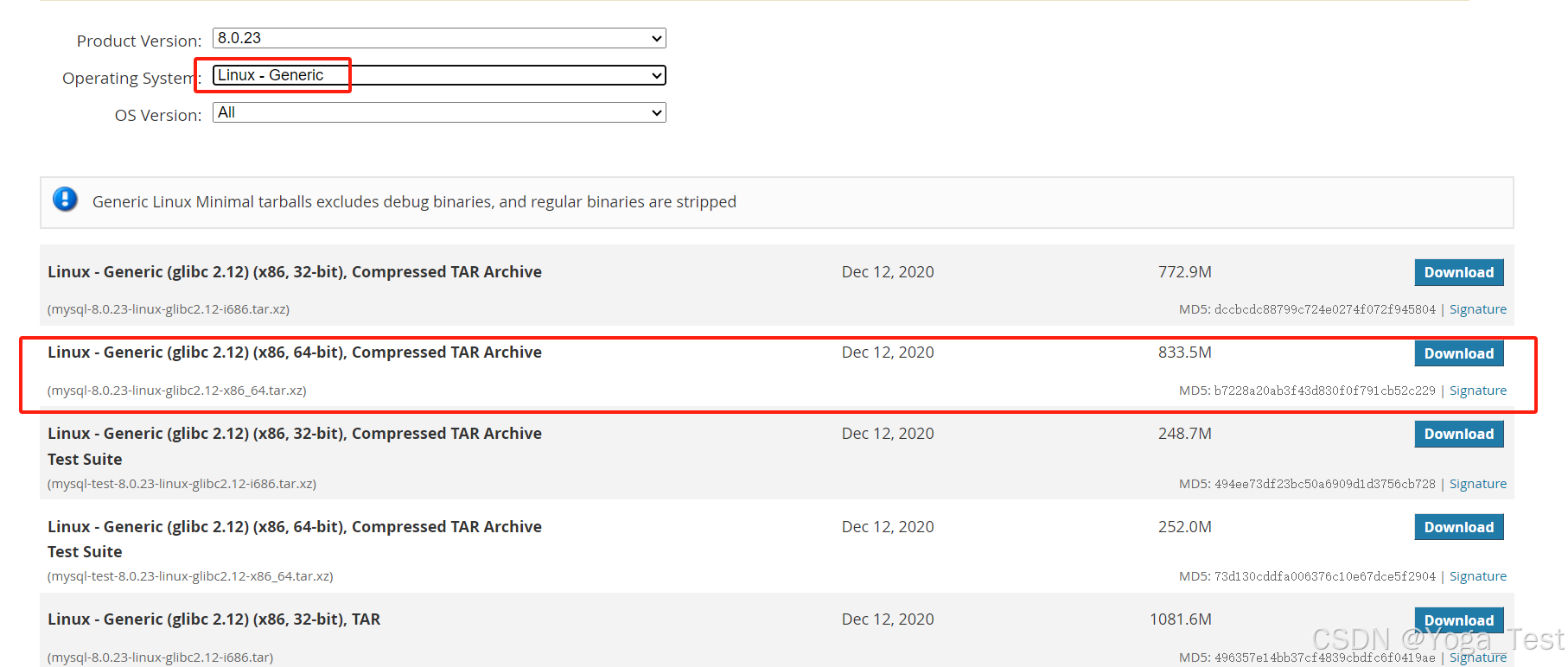Download the 252.0M 64-bit Test Suite
This screenshot has width=1568, height=667.
click(x=1458, y=527)
